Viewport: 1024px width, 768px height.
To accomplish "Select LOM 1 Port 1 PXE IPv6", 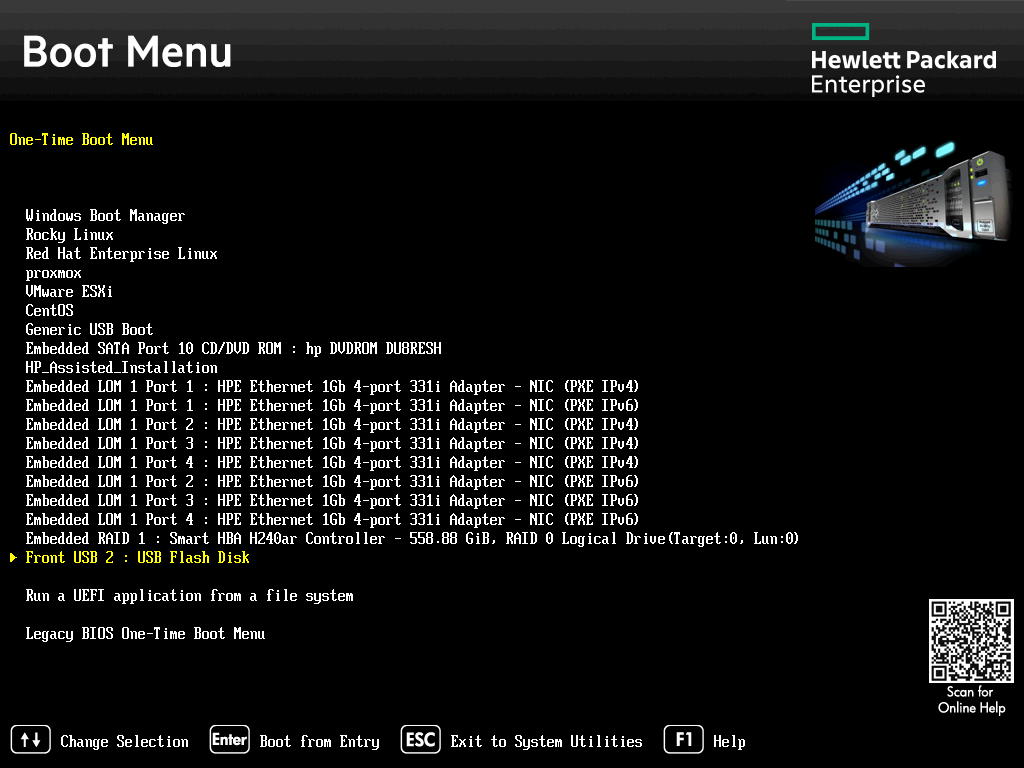I will coord(332,406).
